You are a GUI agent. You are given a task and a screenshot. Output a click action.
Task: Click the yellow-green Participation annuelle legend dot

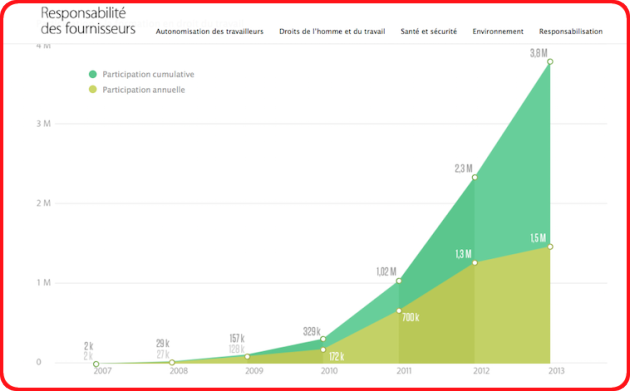click(93, 90)
